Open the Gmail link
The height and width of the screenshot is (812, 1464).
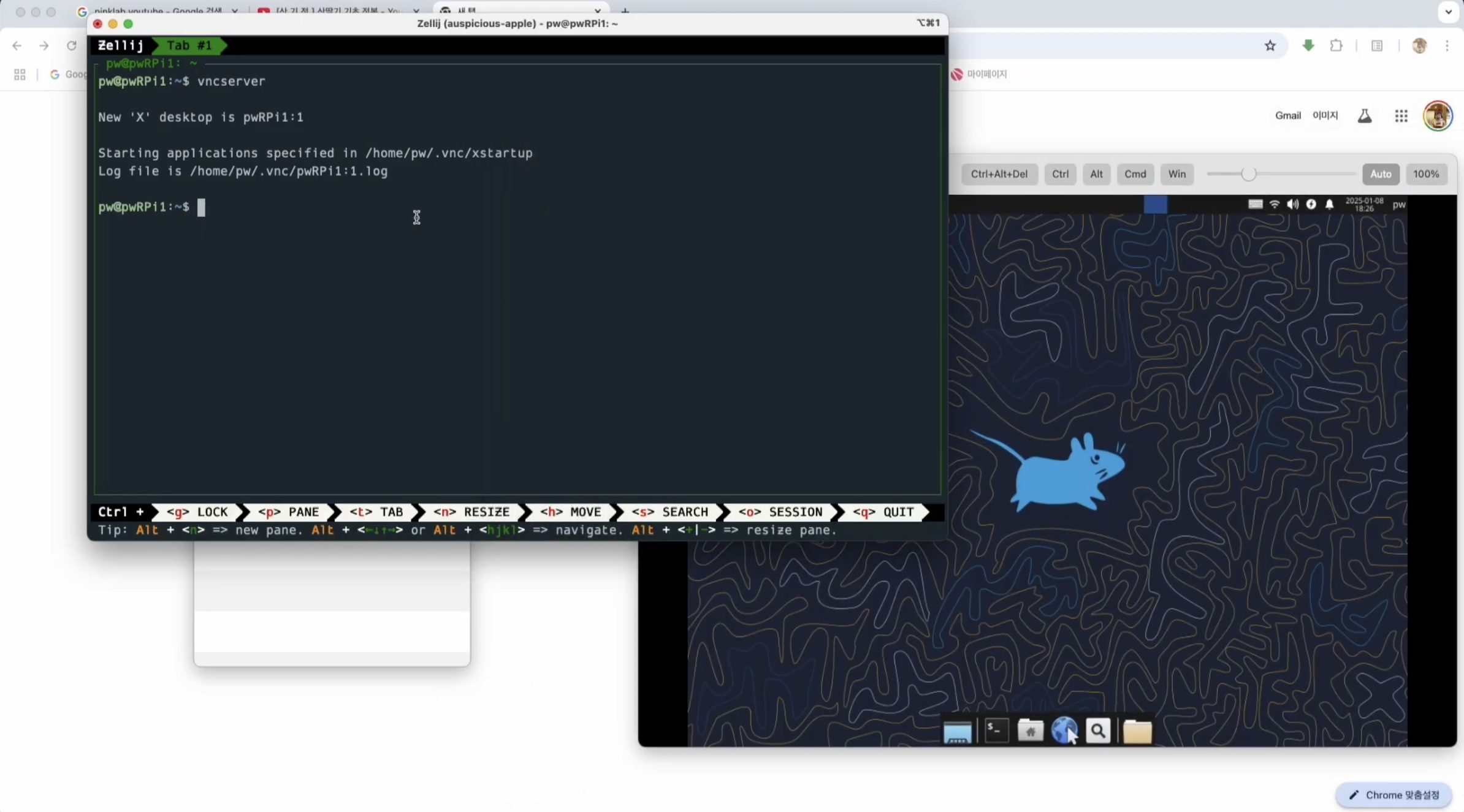1287,116
